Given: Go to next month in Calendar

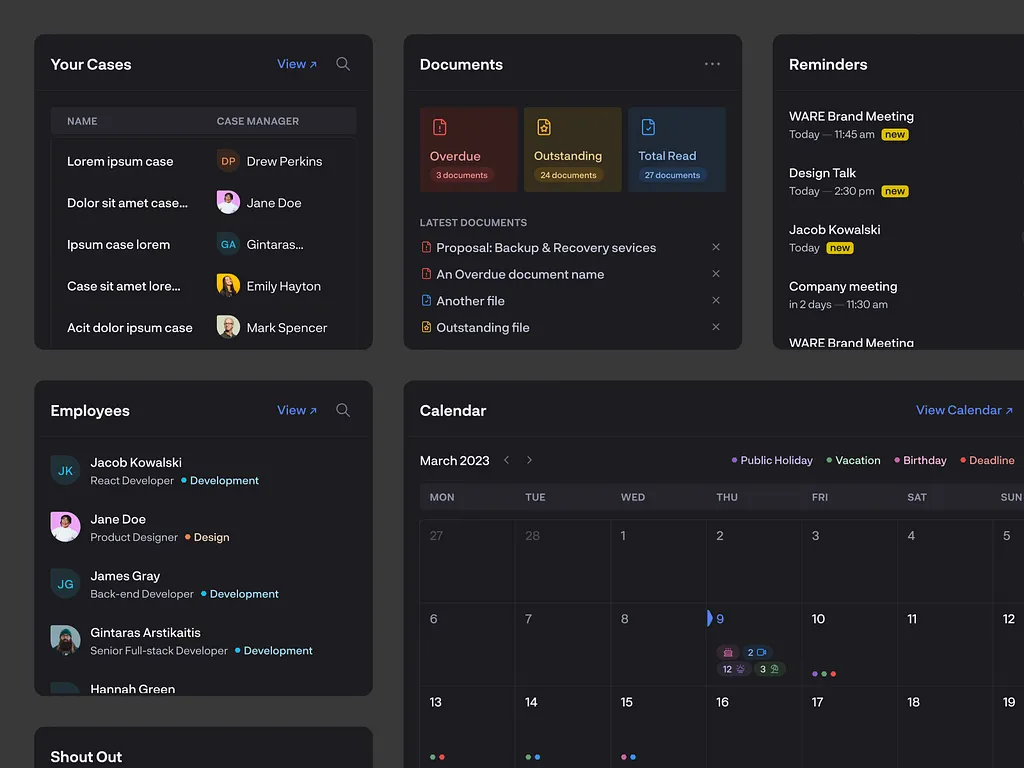Looking at the screenshot, I should coord(529,460).
